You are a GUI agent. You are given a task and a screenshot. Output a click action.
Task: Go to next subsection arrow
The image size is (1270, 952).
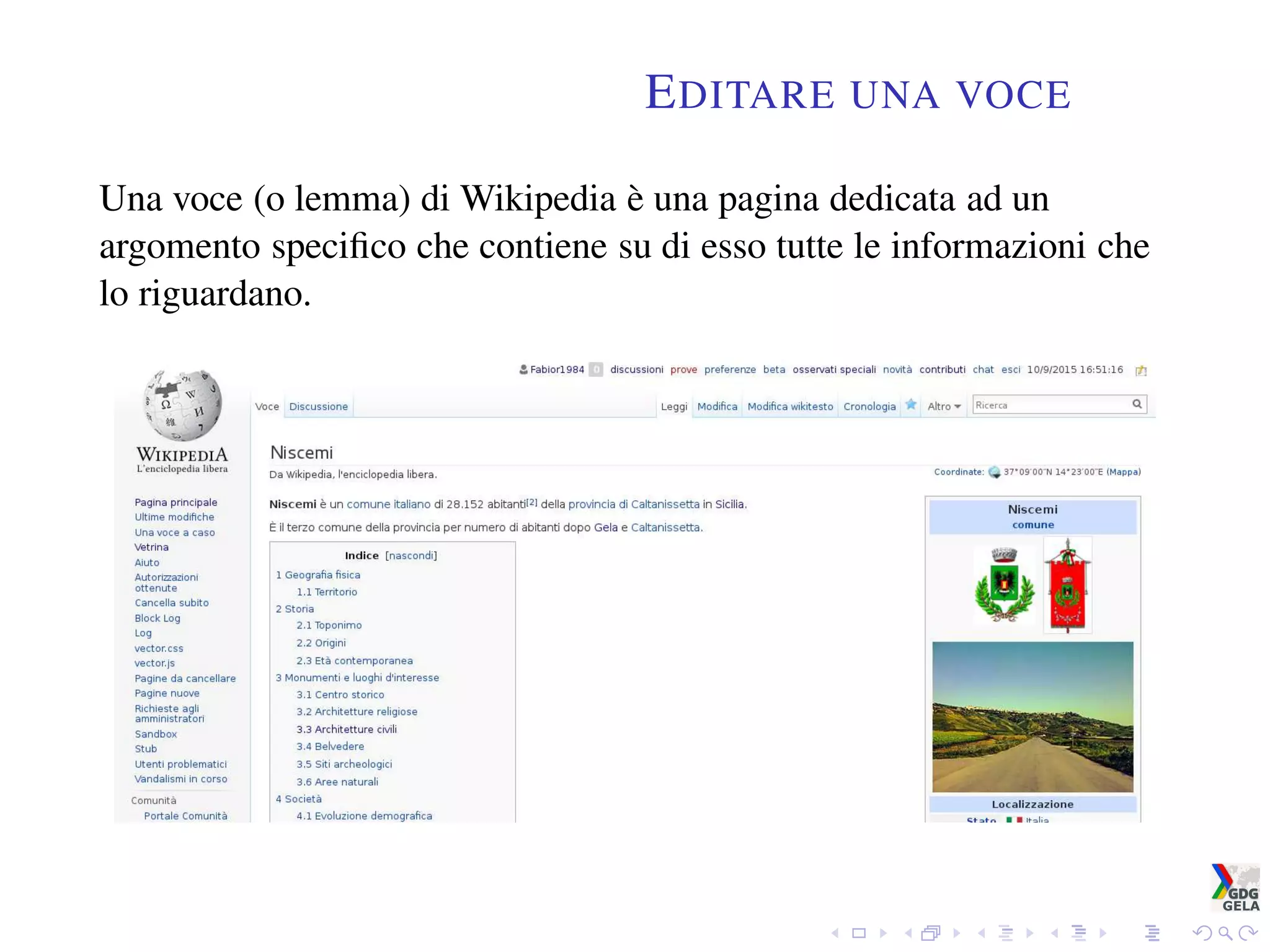(x=1029, y=933)
